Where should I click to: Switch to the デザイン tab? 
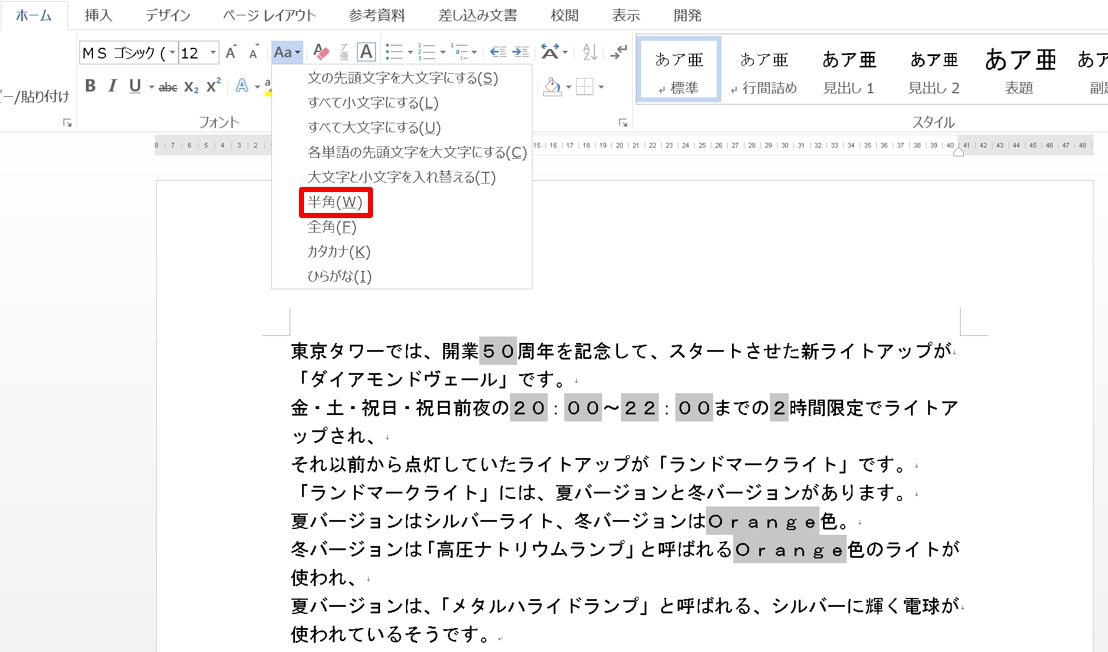[168, 15]
